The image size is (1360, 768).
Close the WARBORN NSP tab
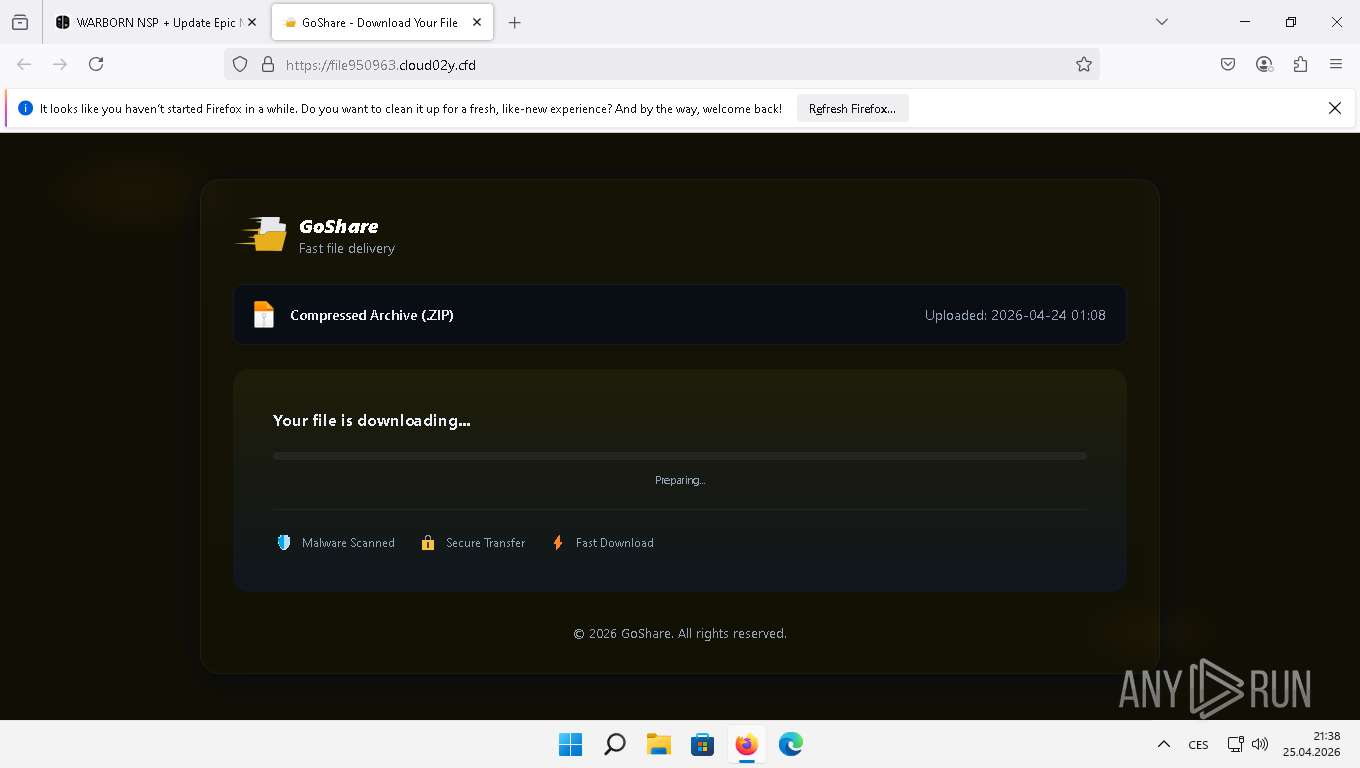click(x=252, y=22)
